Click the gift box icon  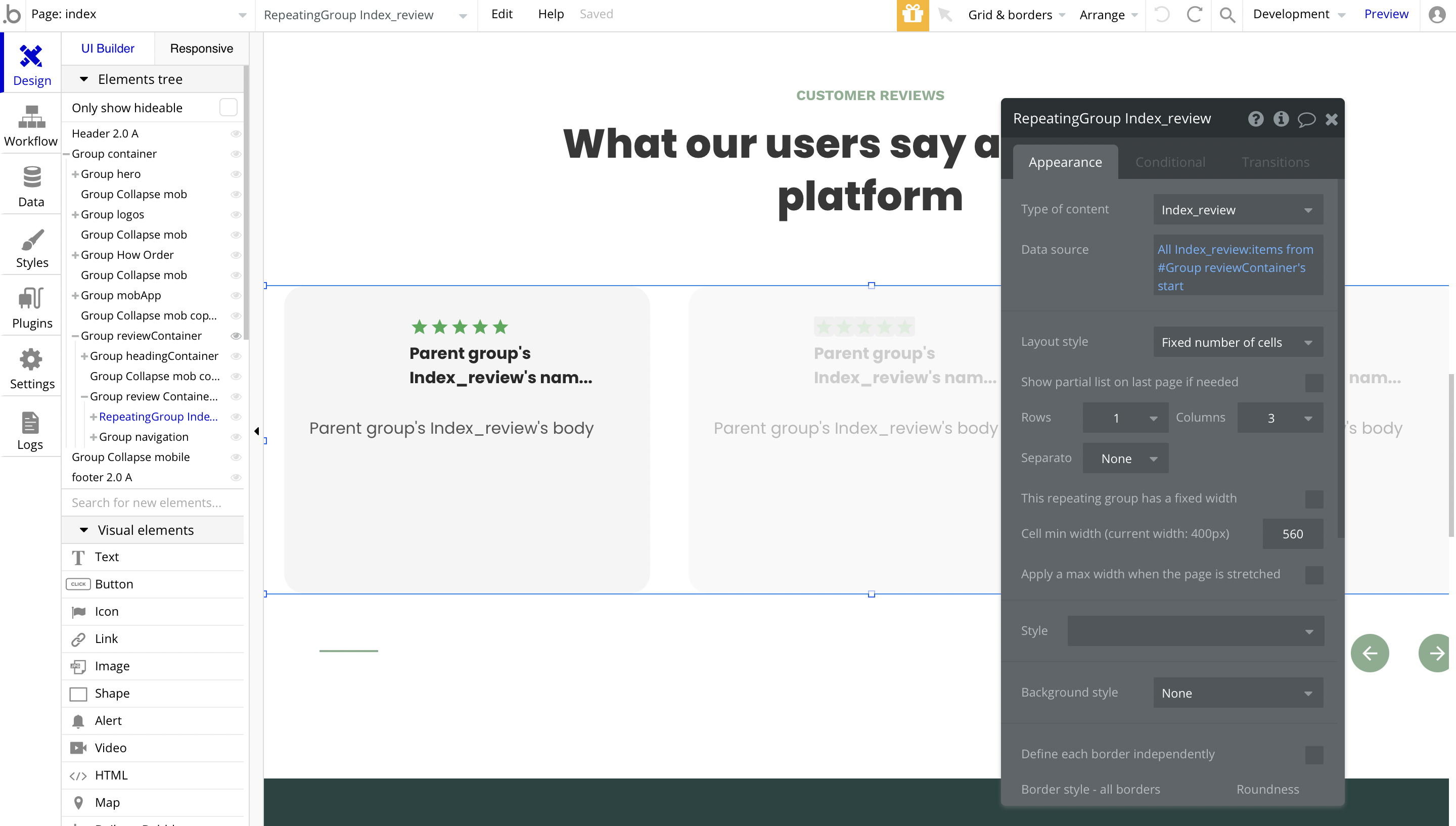point(912,15)
